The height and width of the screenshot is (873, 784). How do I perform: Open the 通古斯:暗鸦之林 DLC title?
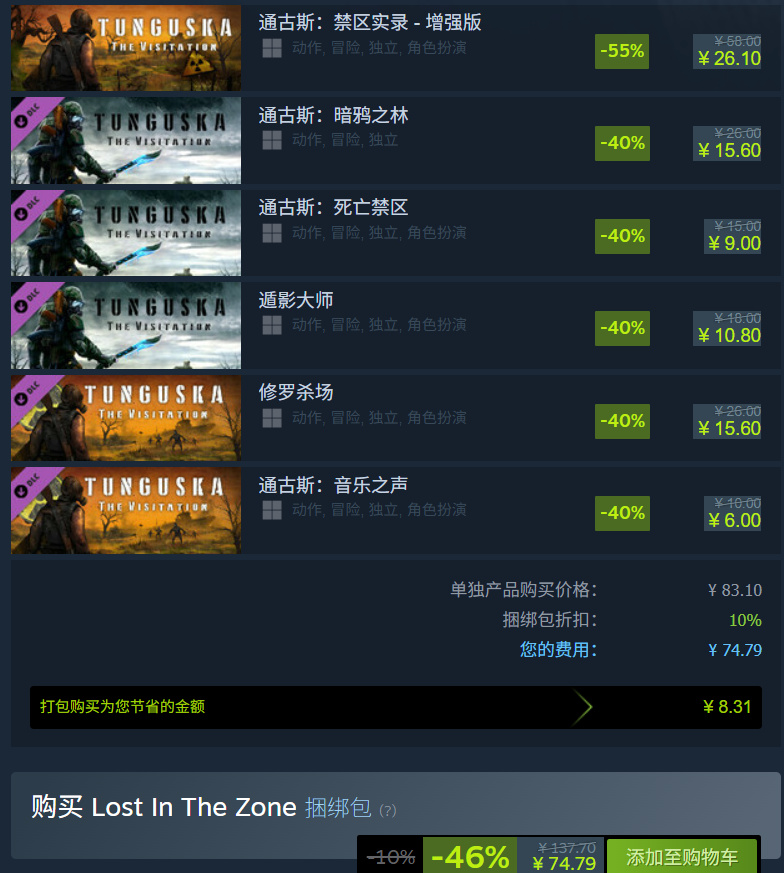[x=333, y=116]
